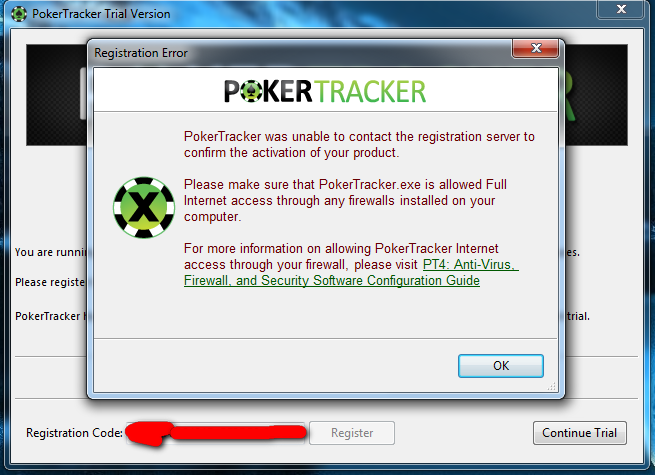
Task: Click OK to dismiss the error
Action: point(501,366)
